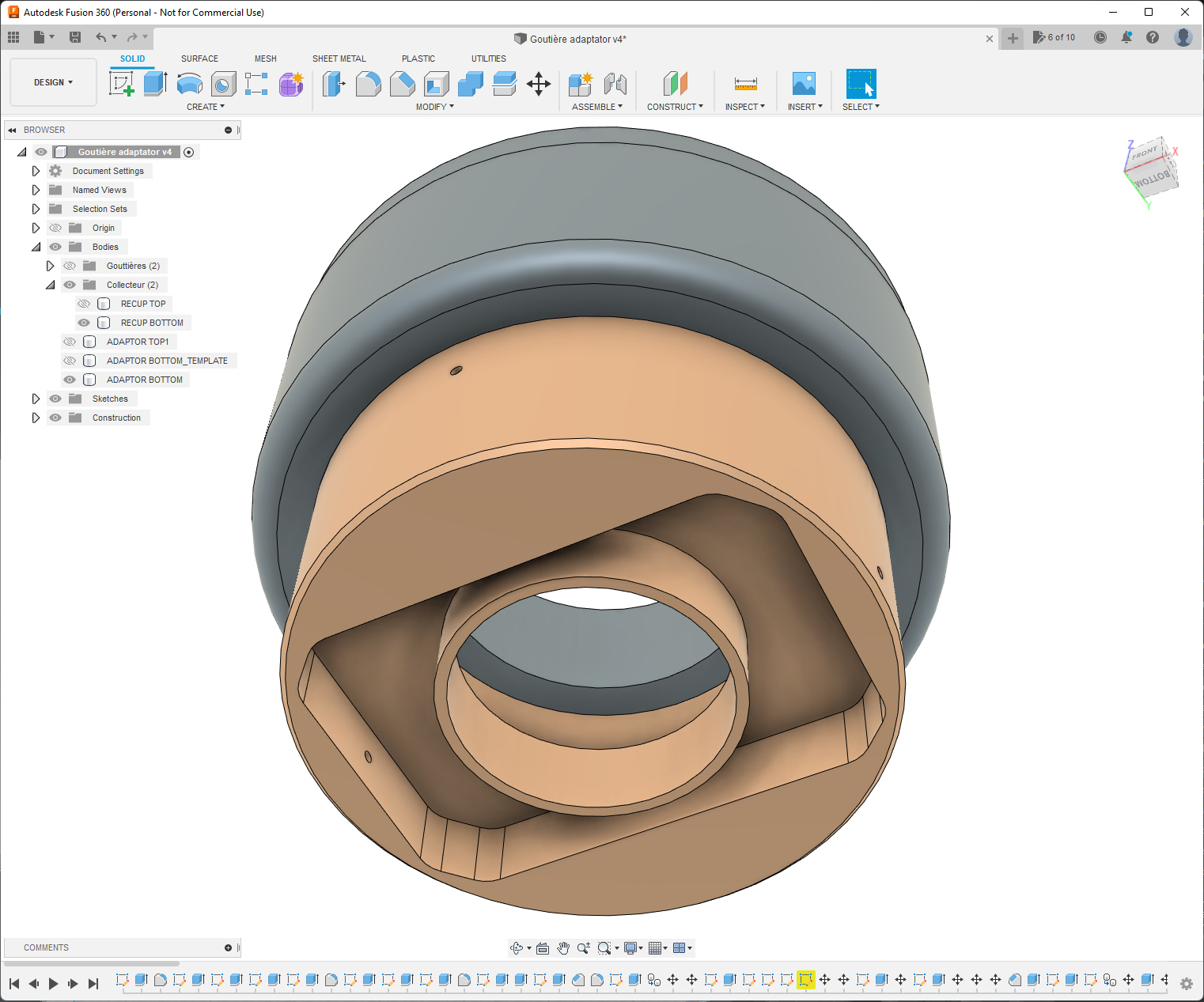Activate the Move/Copy tool
The width and height of the screenshot is (1204, 1002).
coord(539,83)
